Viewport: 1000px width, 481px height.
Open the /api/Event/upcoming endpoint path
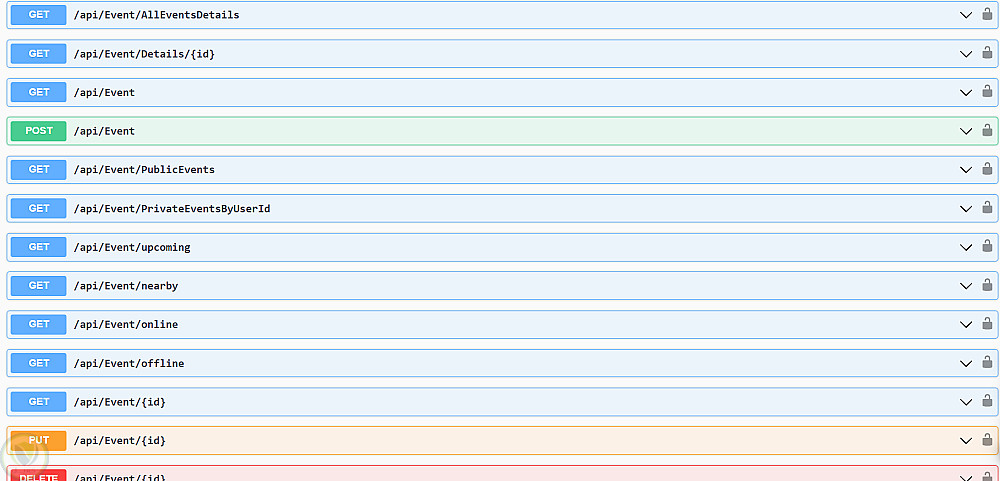(132, 247)
